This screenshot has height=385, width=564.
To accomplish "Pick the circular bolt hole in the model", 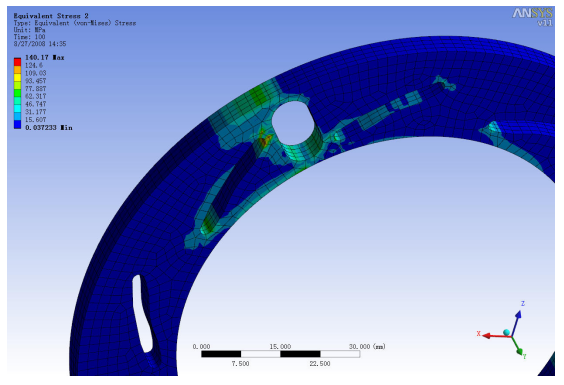I will pos(293,123).
